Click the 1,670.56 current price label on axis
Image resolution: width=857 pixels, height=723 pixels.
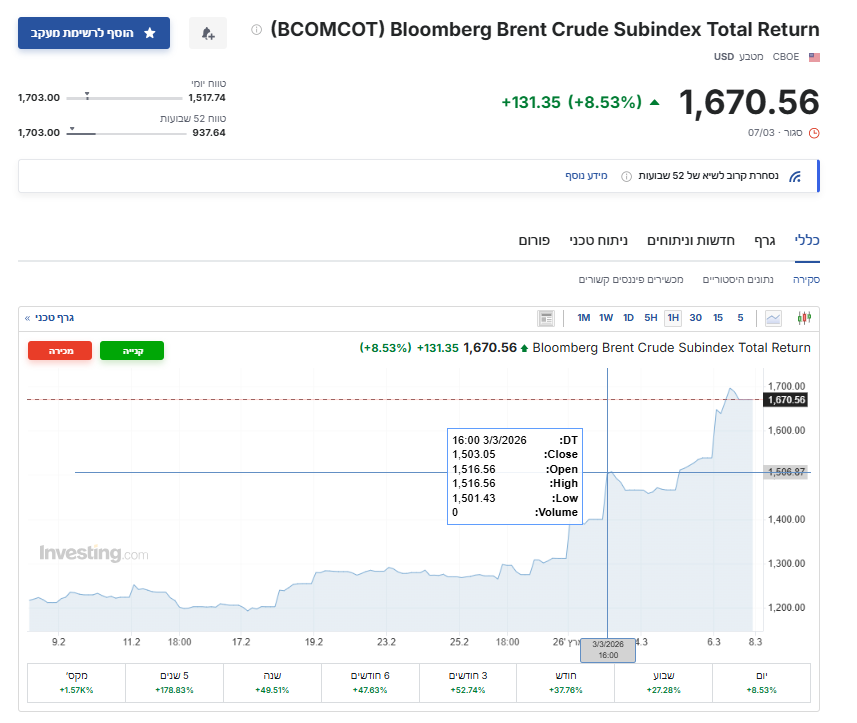click(x=785, y=399)
